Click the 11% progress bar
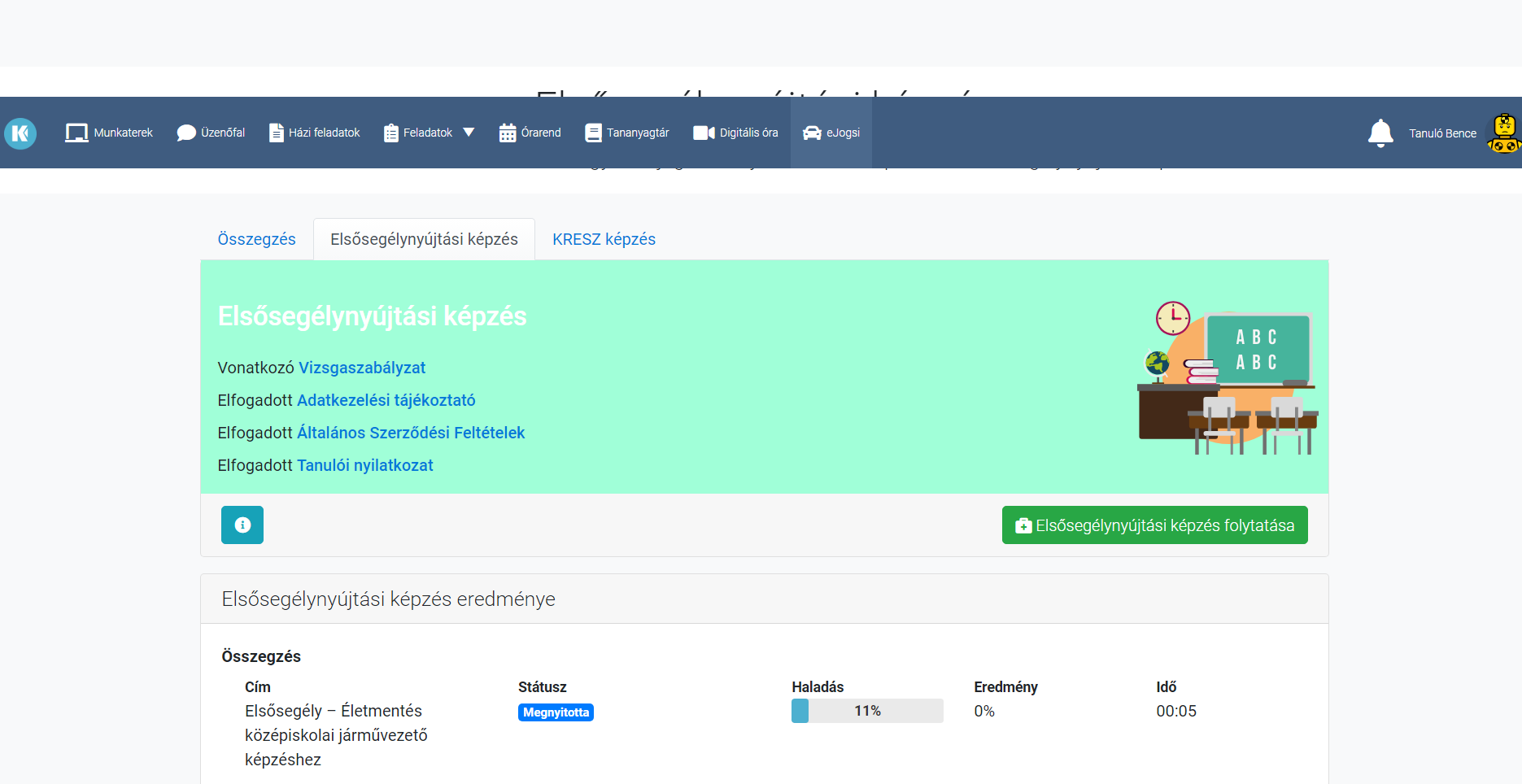1522x784 pixels. coord(867,711)
